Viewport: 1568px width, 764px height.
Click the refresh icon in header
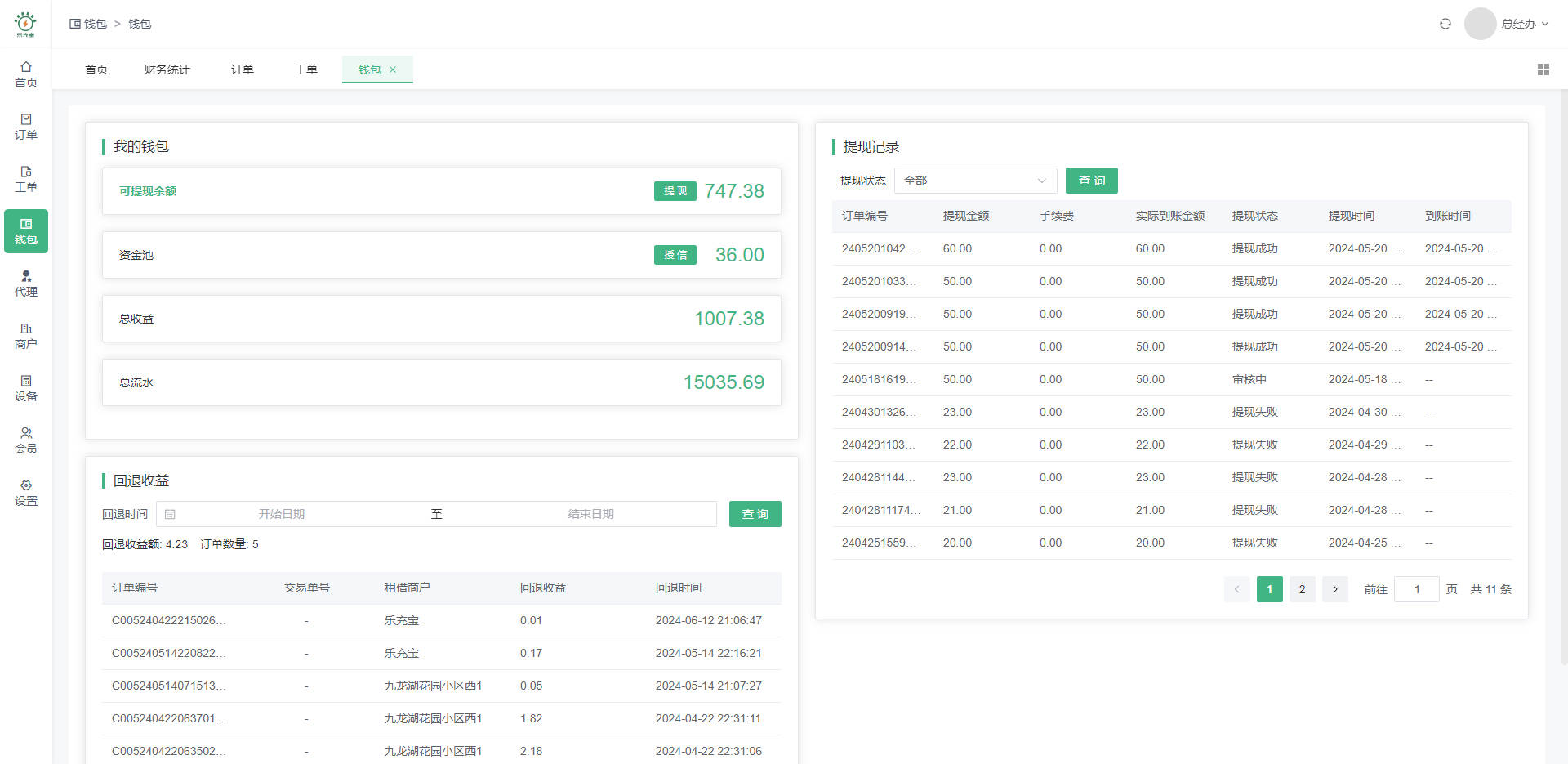[1445, 24]
